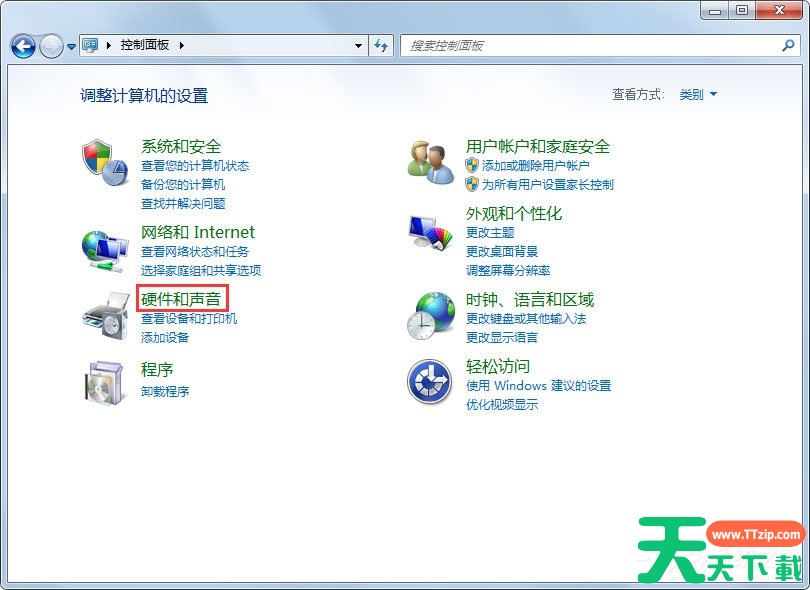
Task: Click the Hardware and Sound printer icon
Action: click(106, 316)
